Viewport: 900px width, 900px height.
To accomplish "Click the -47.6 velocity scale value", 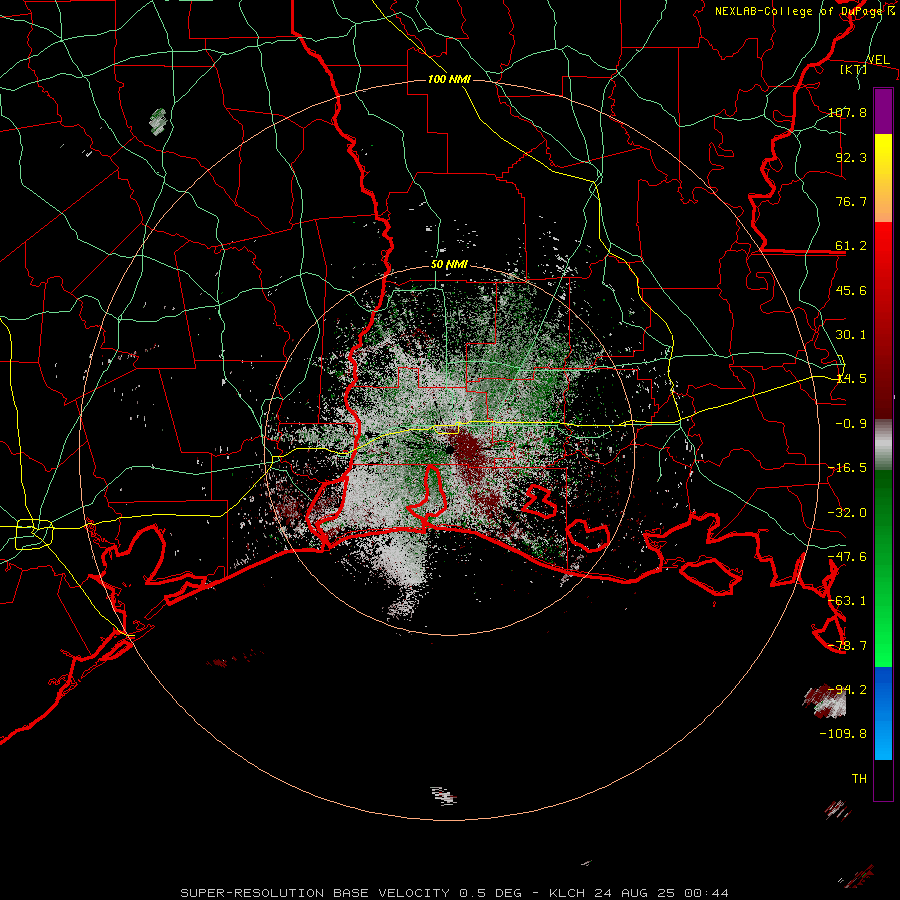I will pyautogui.click(x=847, y=557).
